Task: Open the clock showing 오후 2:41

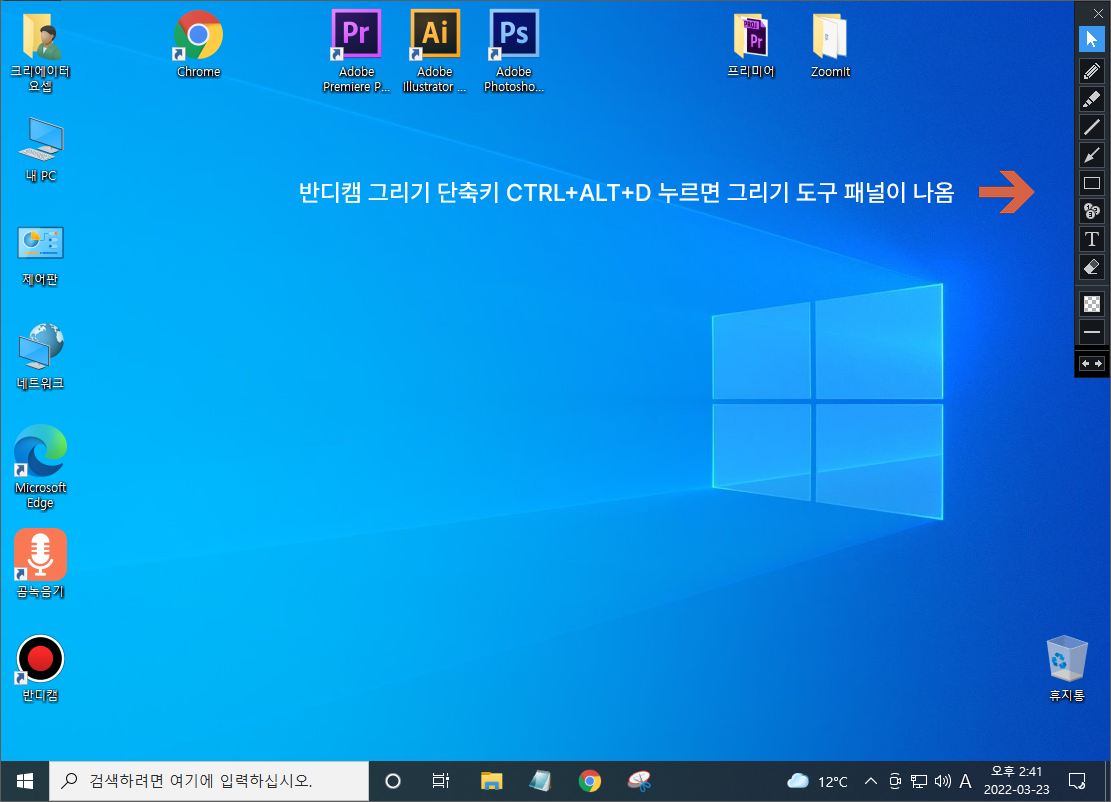Action: (1017, 781)
